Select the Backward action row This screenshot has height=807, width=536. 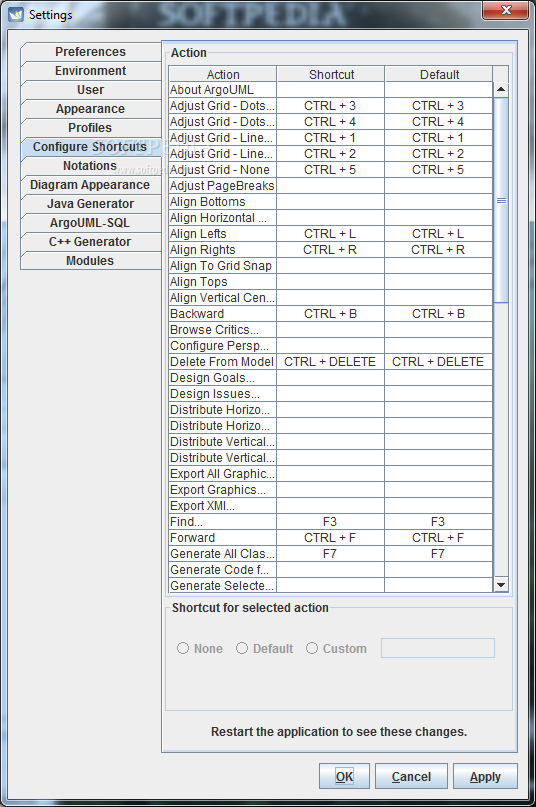(x=331, y=313)
